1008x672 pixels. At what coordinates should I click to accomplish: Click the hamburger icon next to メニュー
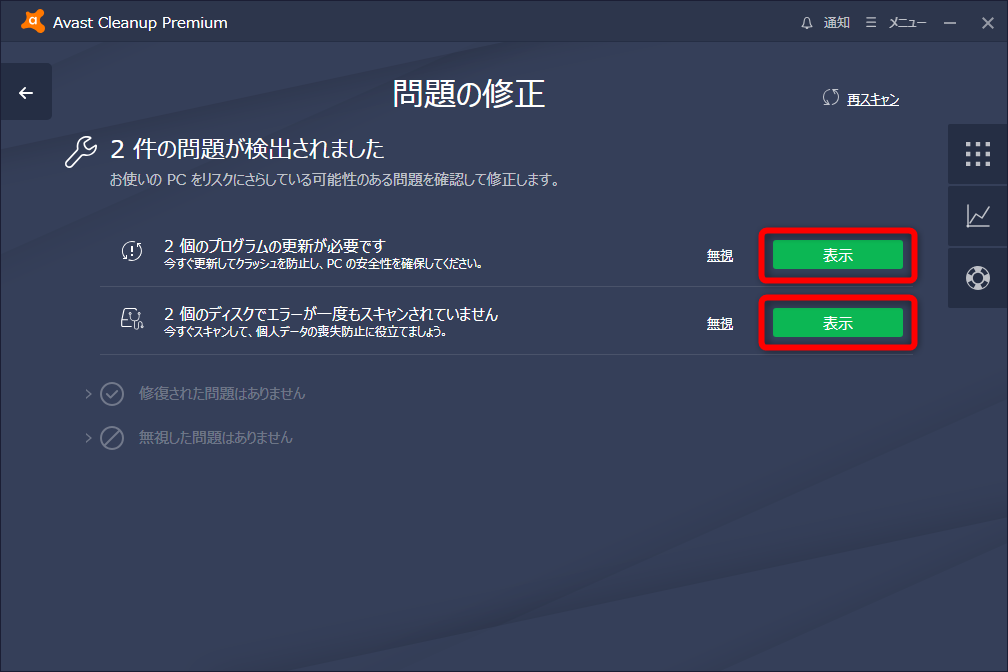click(872, 21)
